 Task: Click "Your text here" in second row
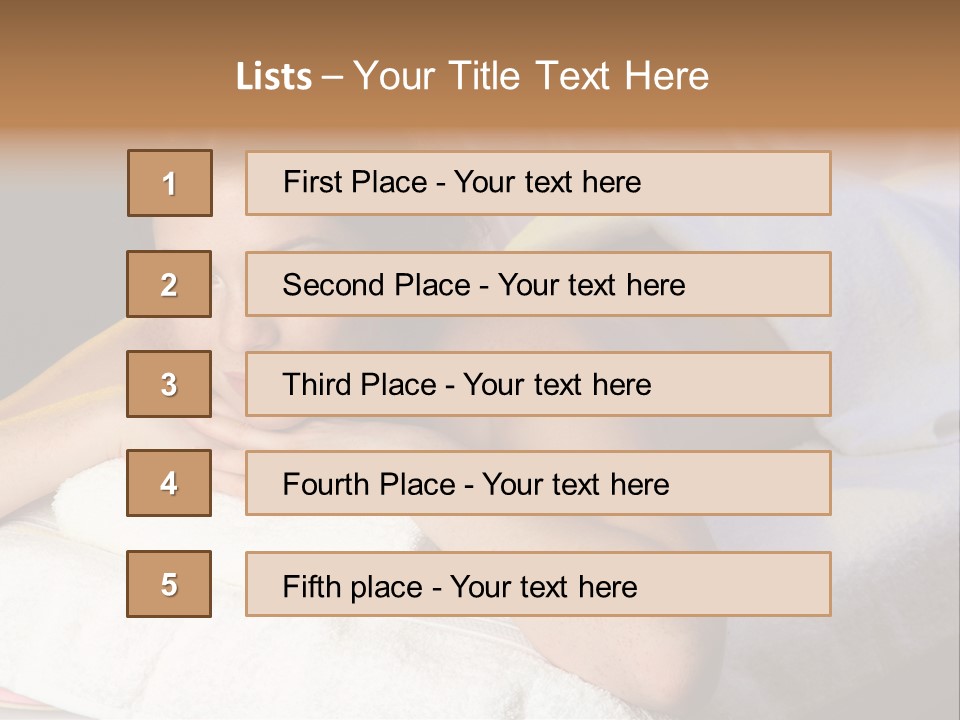pyautogui.click(x=591, y=285)
